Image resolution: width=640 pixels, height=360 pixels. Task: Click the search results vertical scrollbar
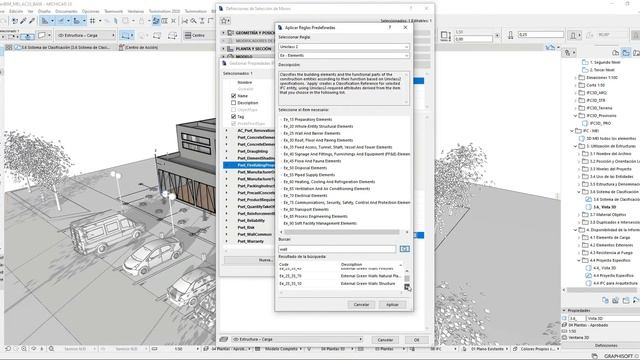(407, 278)
